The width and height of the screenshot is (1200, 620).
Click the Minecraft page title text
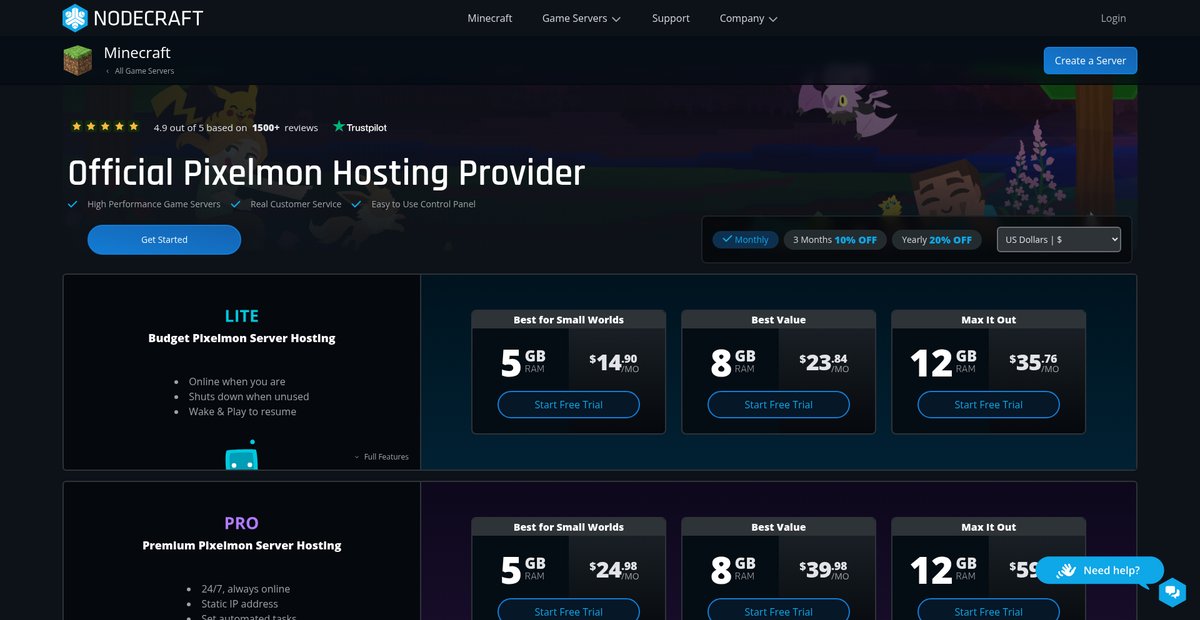click(137, 52)
